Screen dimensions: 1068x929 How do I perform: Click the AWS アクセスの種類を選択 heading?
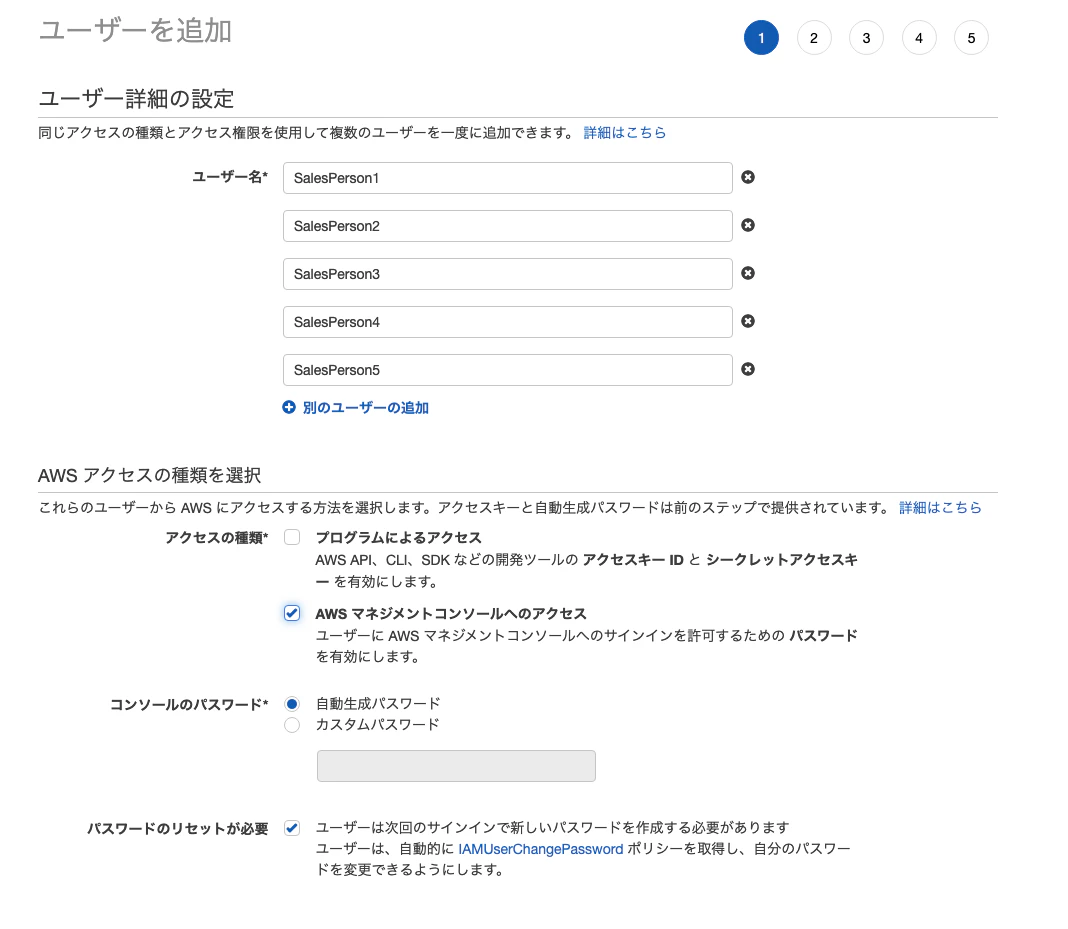(x=150, y=475)
